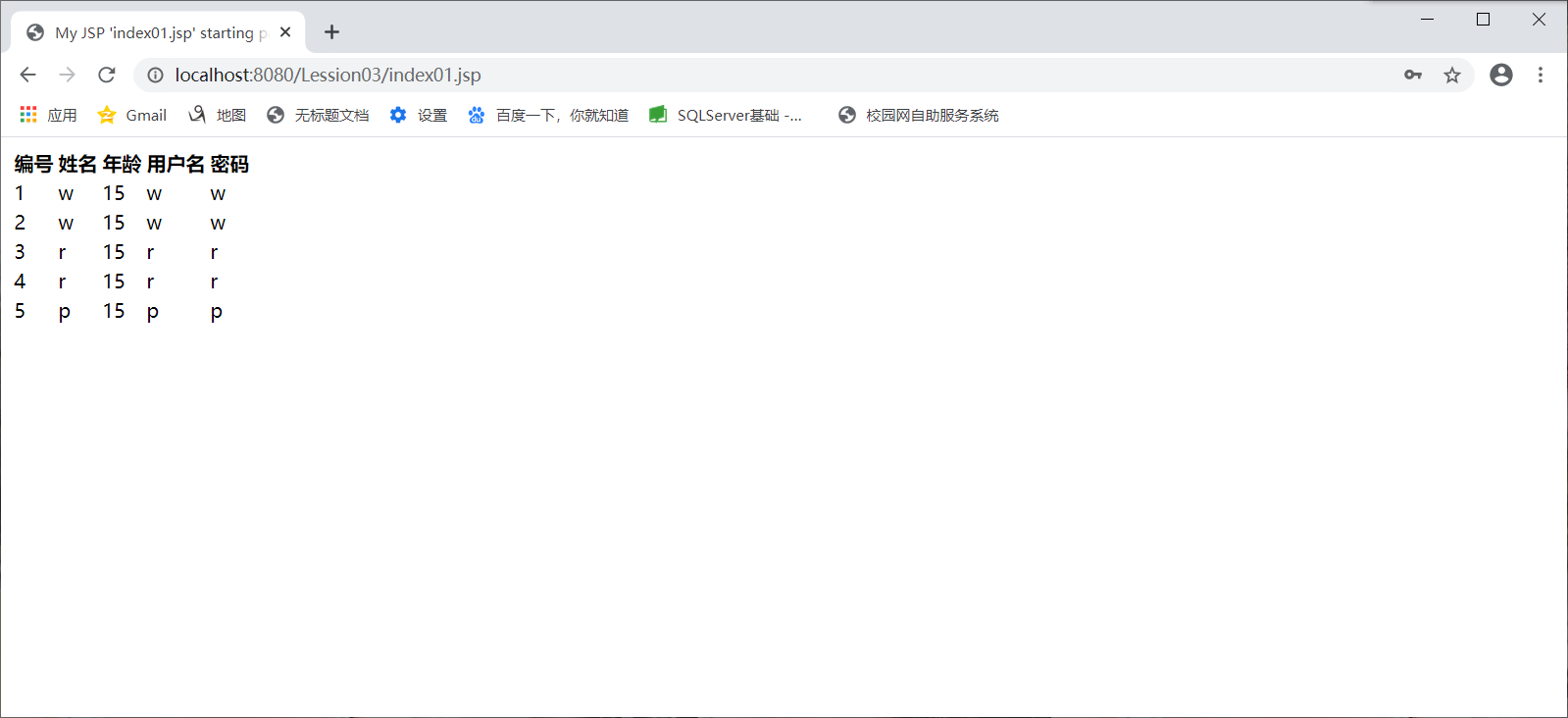View site information icon in address bar
Screen dimensions: 1568x718
155,75
